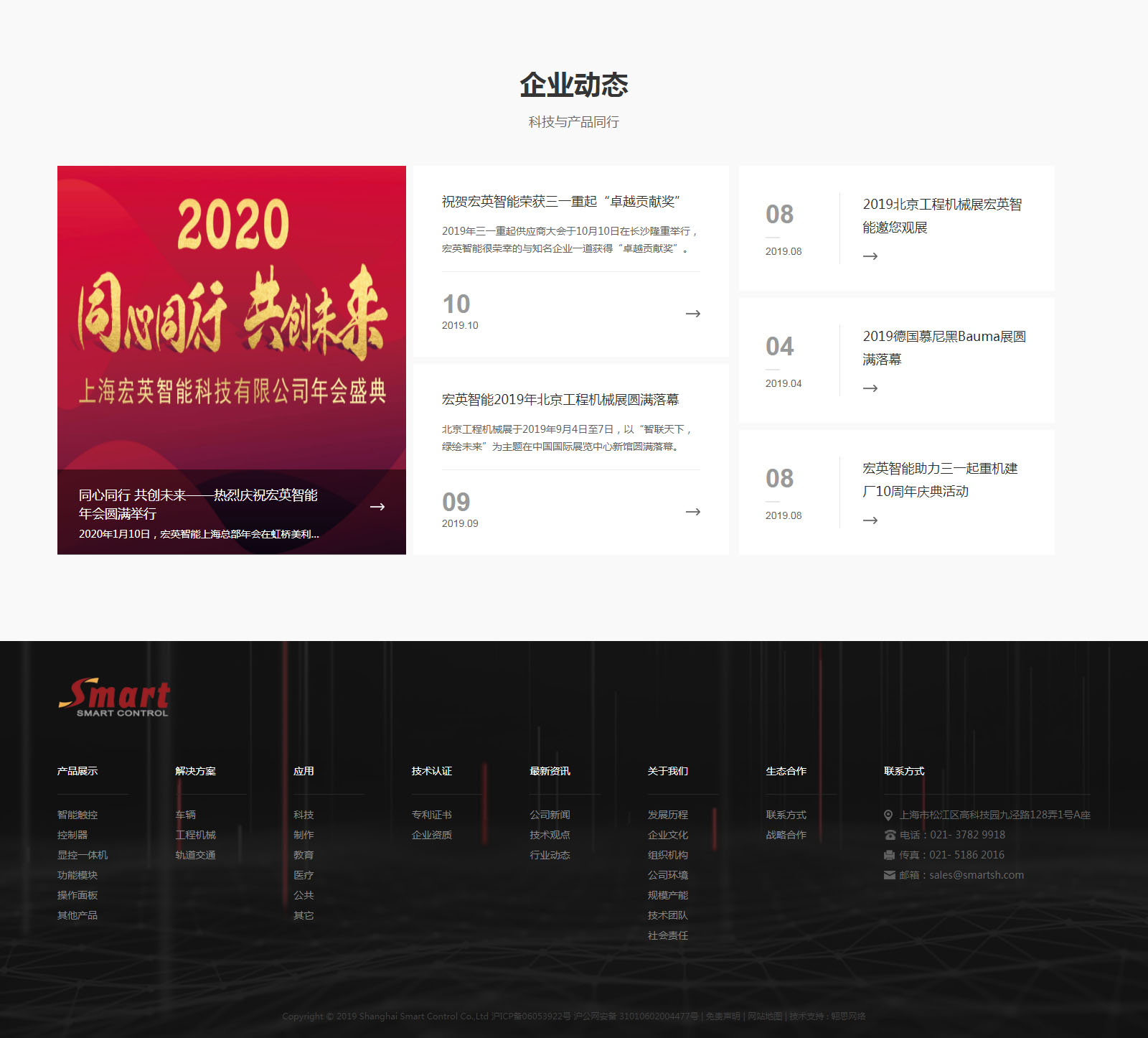Open the news 2019北京工程机械展宏英智能邀您观展
The height and width of the screenshot is (1038, 1148).
(943, 215)
